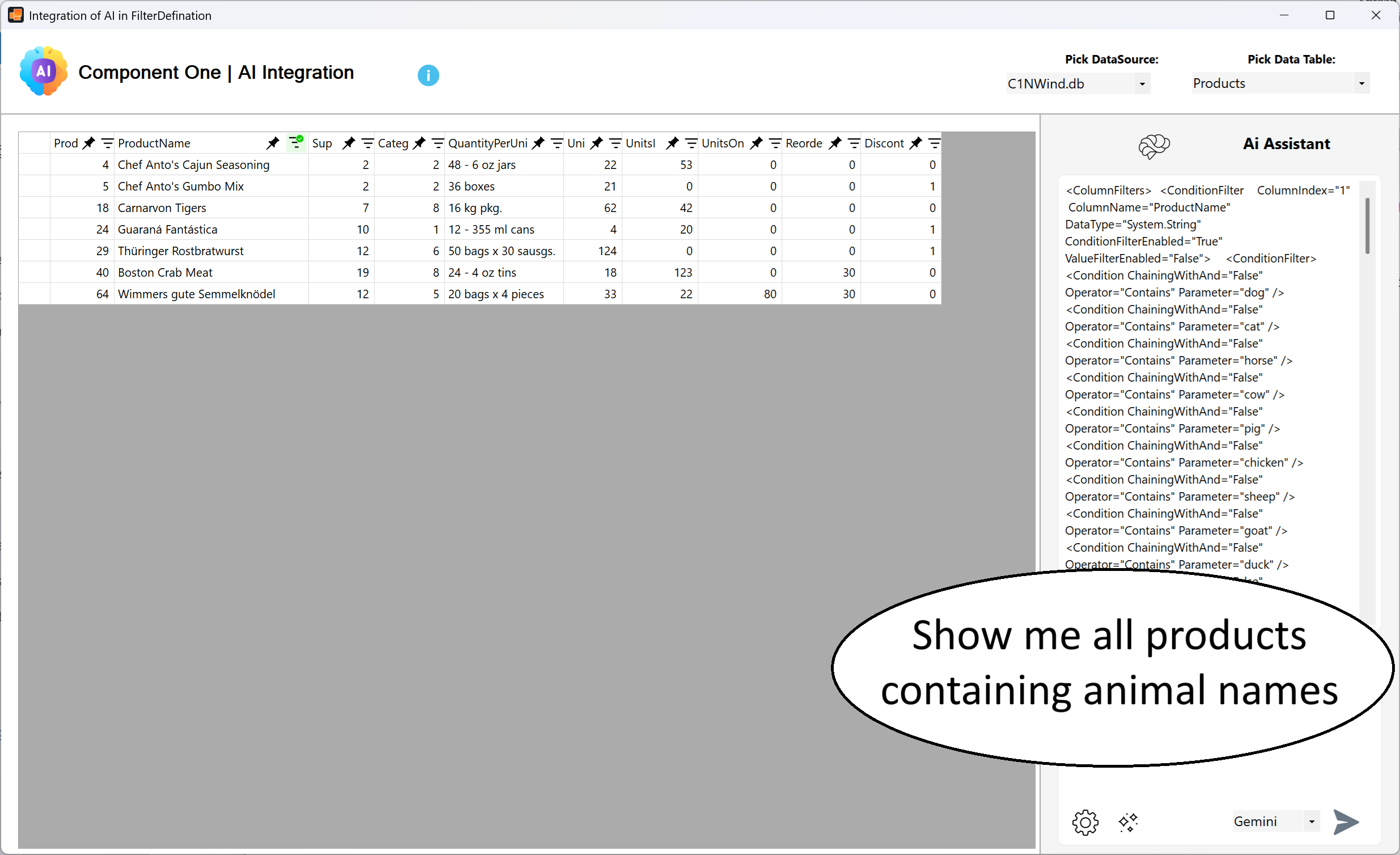Pin the Sup column
Image resolution: width=1400 pixels, height=855 pixels.
[x=348, y=143]
